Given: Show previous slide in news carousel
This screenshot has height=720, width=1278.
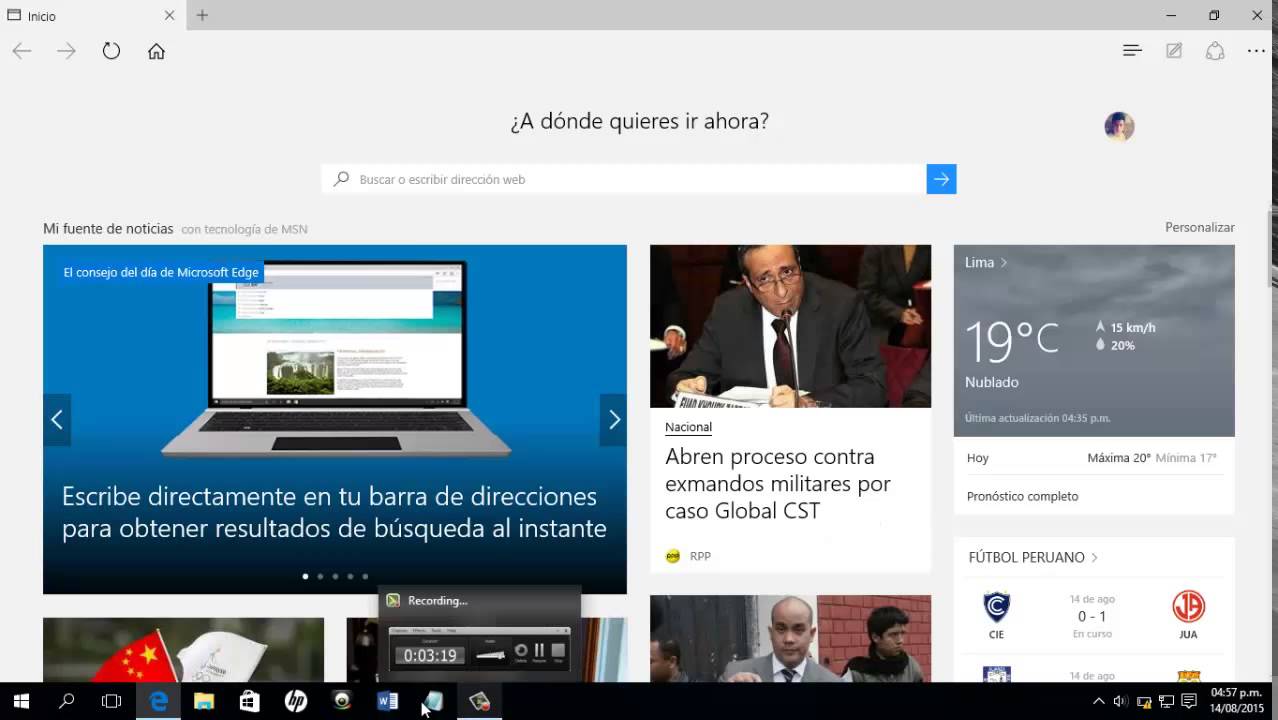Looking at the screenshot, I should (57, 420).
